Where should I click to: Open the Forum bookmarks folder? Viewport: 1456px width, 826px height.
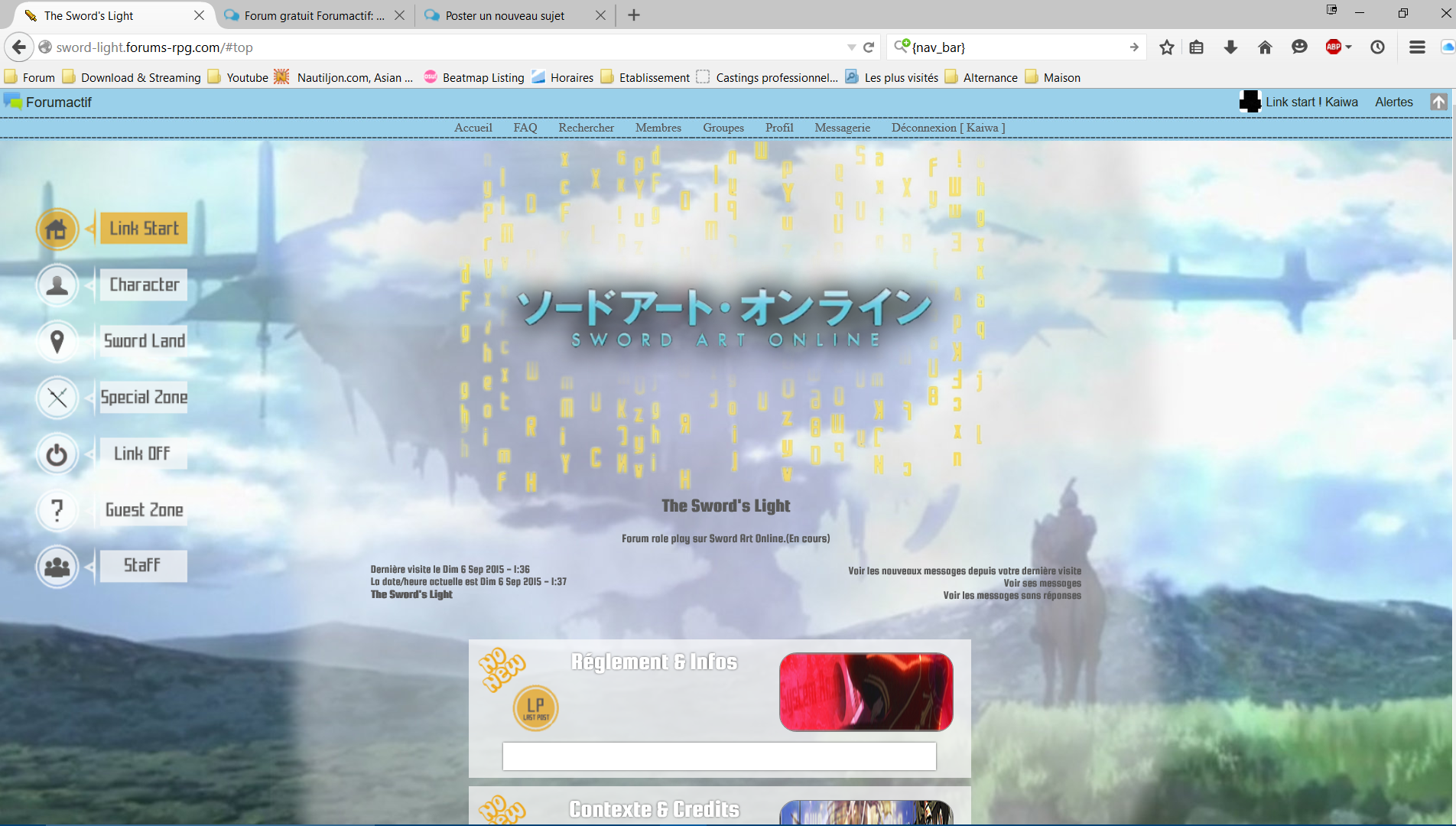(30, 77)
